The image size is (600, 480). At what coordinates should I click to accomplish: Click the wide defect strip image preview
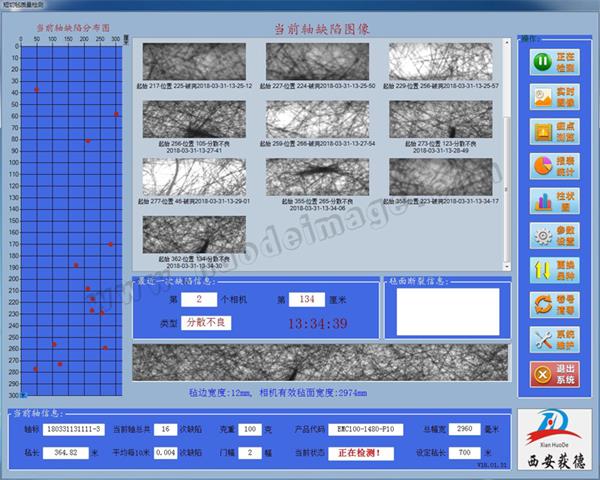pyautogui.click(x=319, y=363)
